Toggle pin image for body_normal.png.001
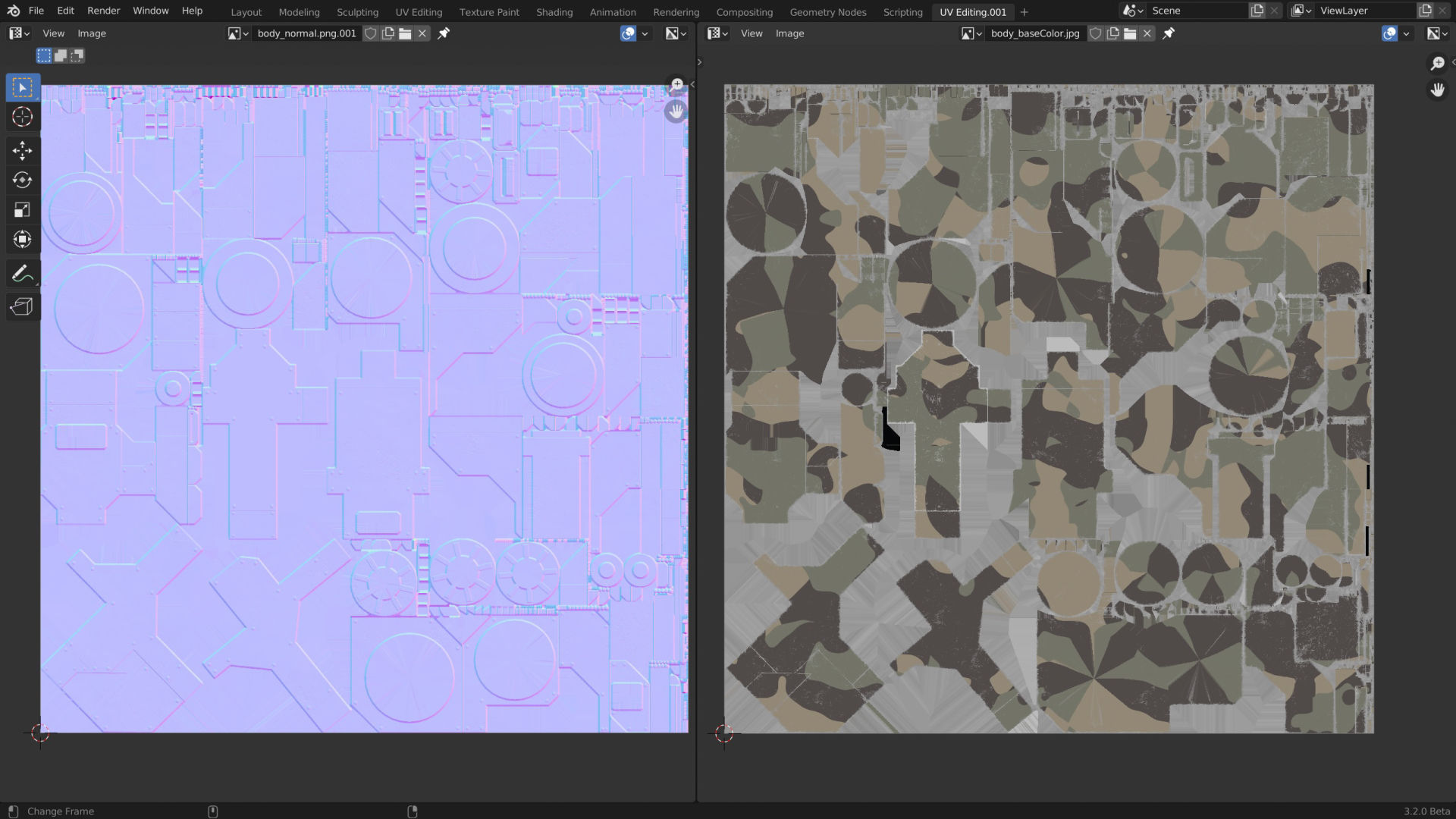 444,33
